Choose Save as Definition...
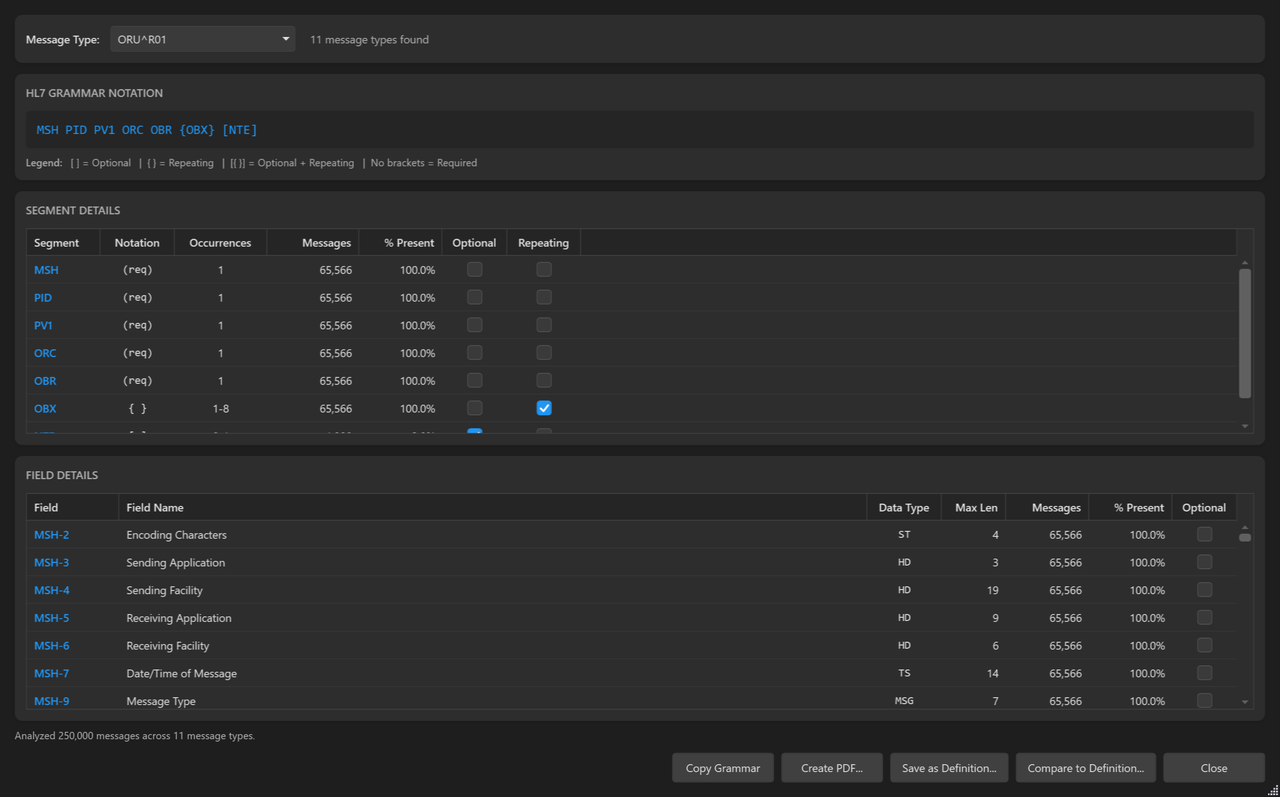The height and width of the screenshot is (797, 1280). click(949, 768)
